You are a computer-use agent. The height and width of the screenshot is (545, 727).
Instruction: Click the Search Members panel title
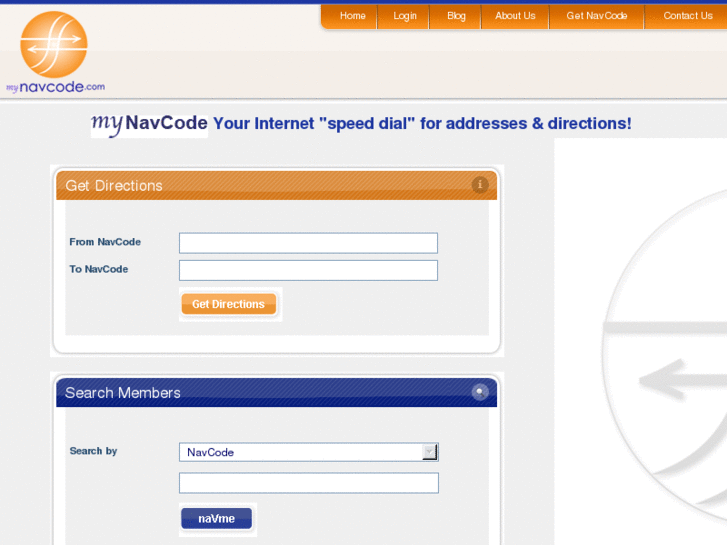(x=122, y=393)
